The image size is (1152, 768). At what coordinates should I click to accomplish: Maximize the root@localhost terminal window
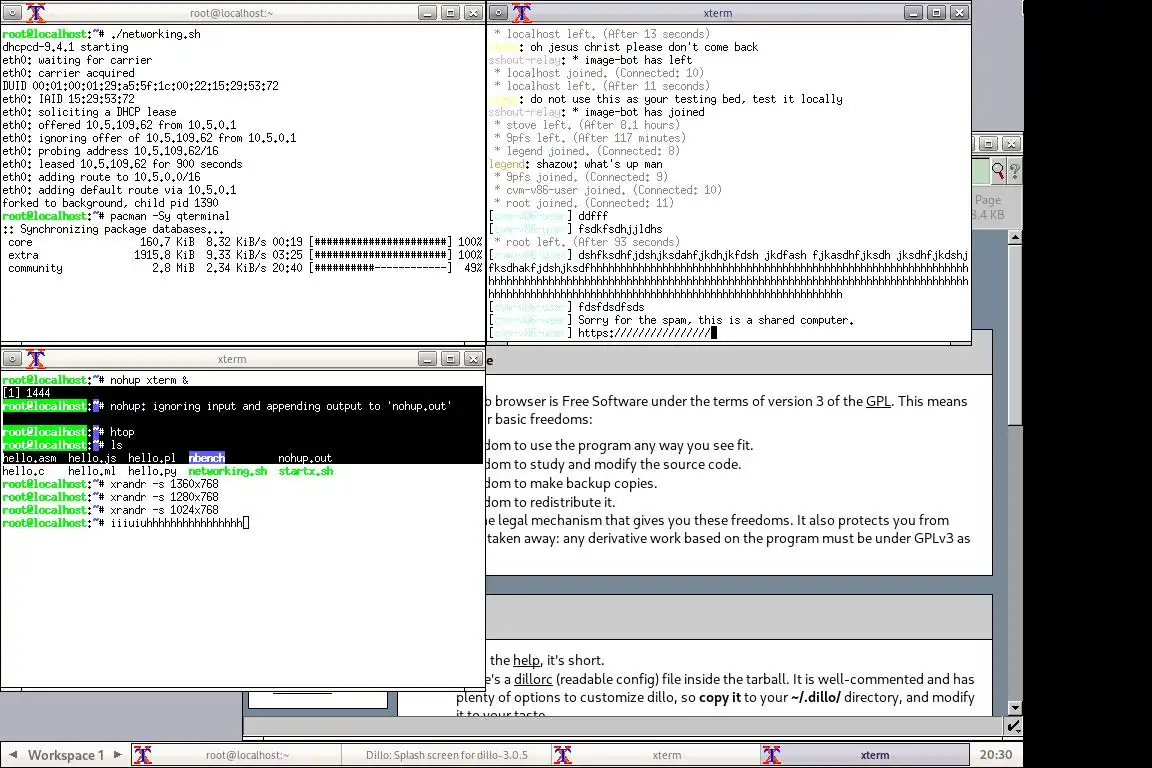(450, 12)
